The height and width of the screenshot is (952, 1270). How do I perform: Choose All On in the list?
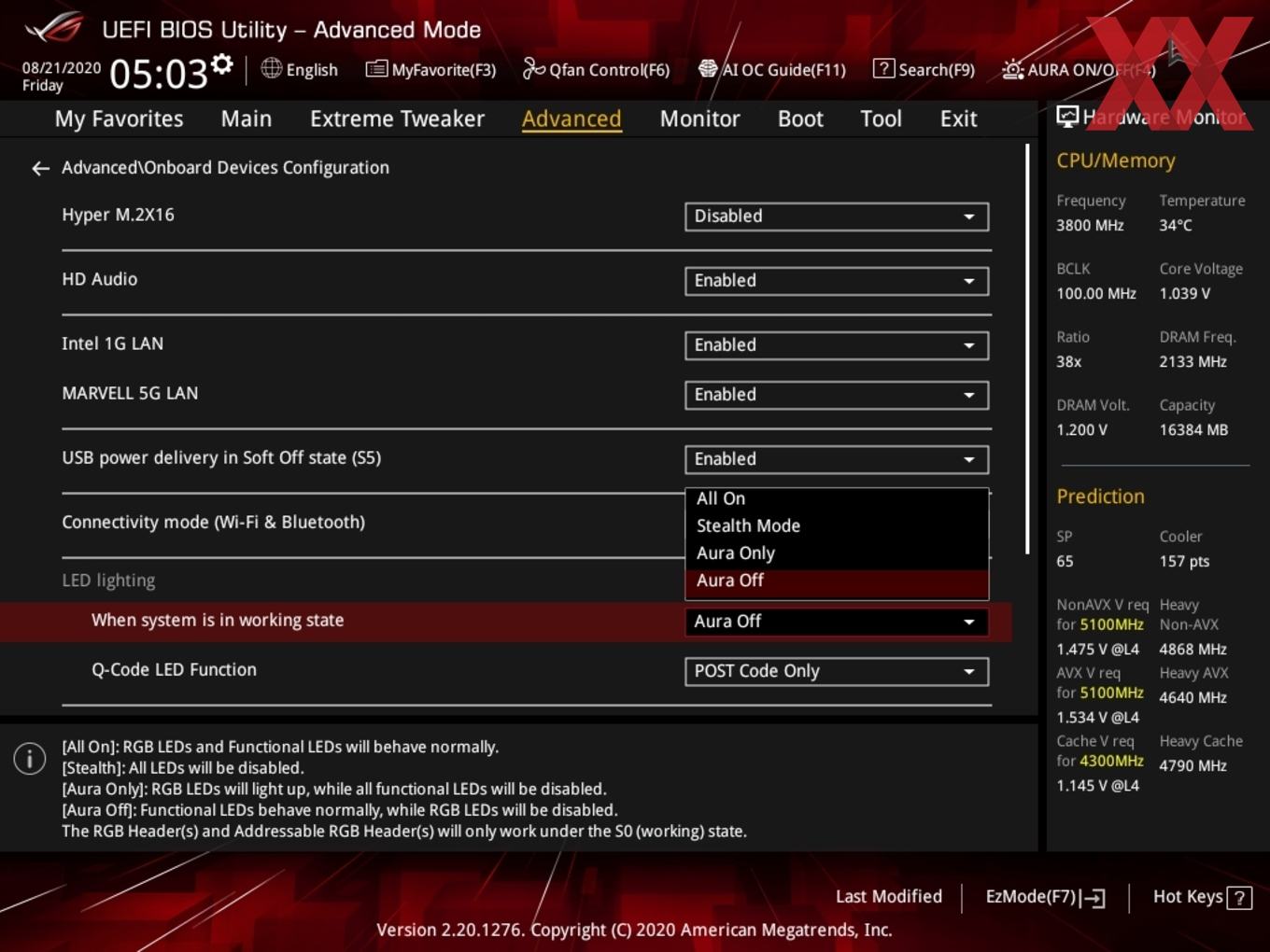[837, 499]
